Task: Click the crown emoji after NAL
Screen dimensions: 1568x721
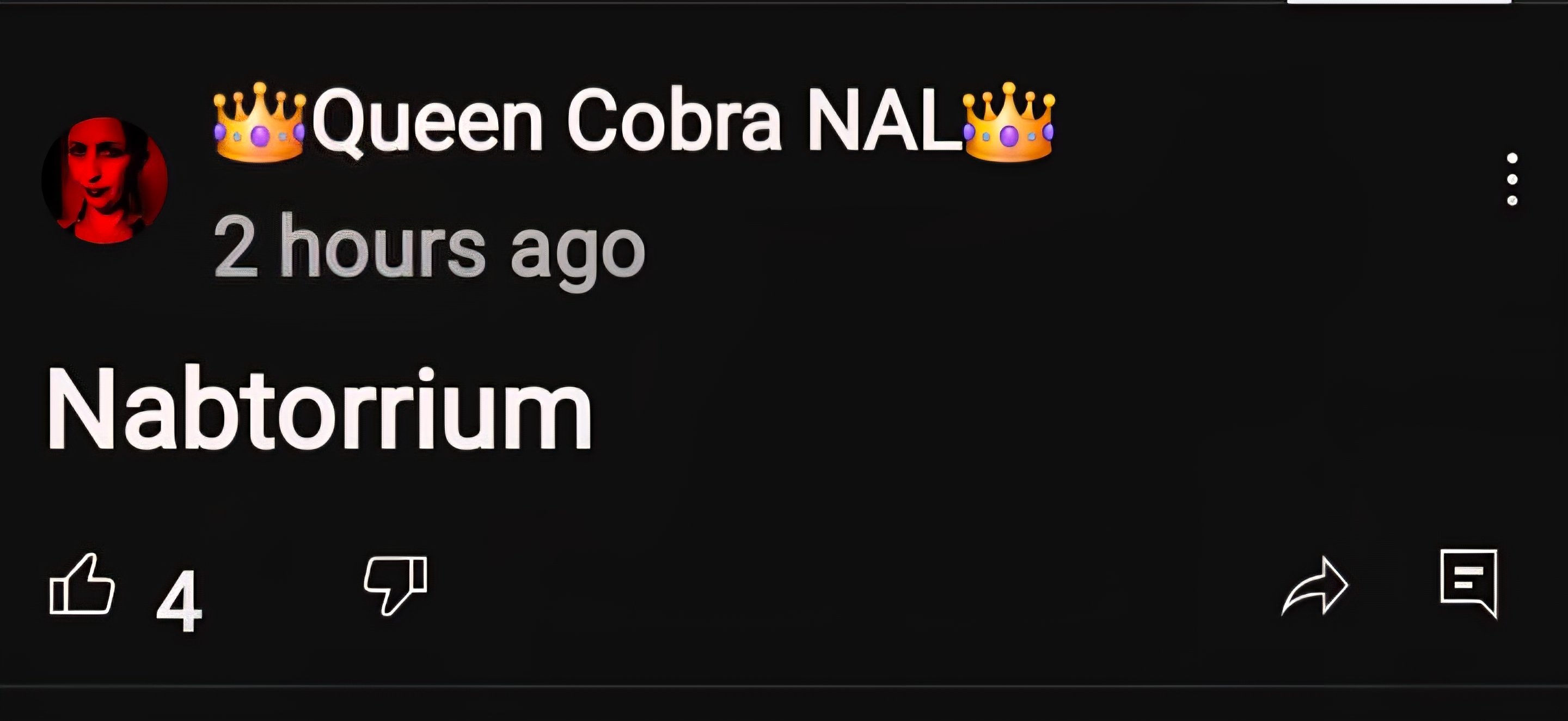Action: tap(1009, 122)
